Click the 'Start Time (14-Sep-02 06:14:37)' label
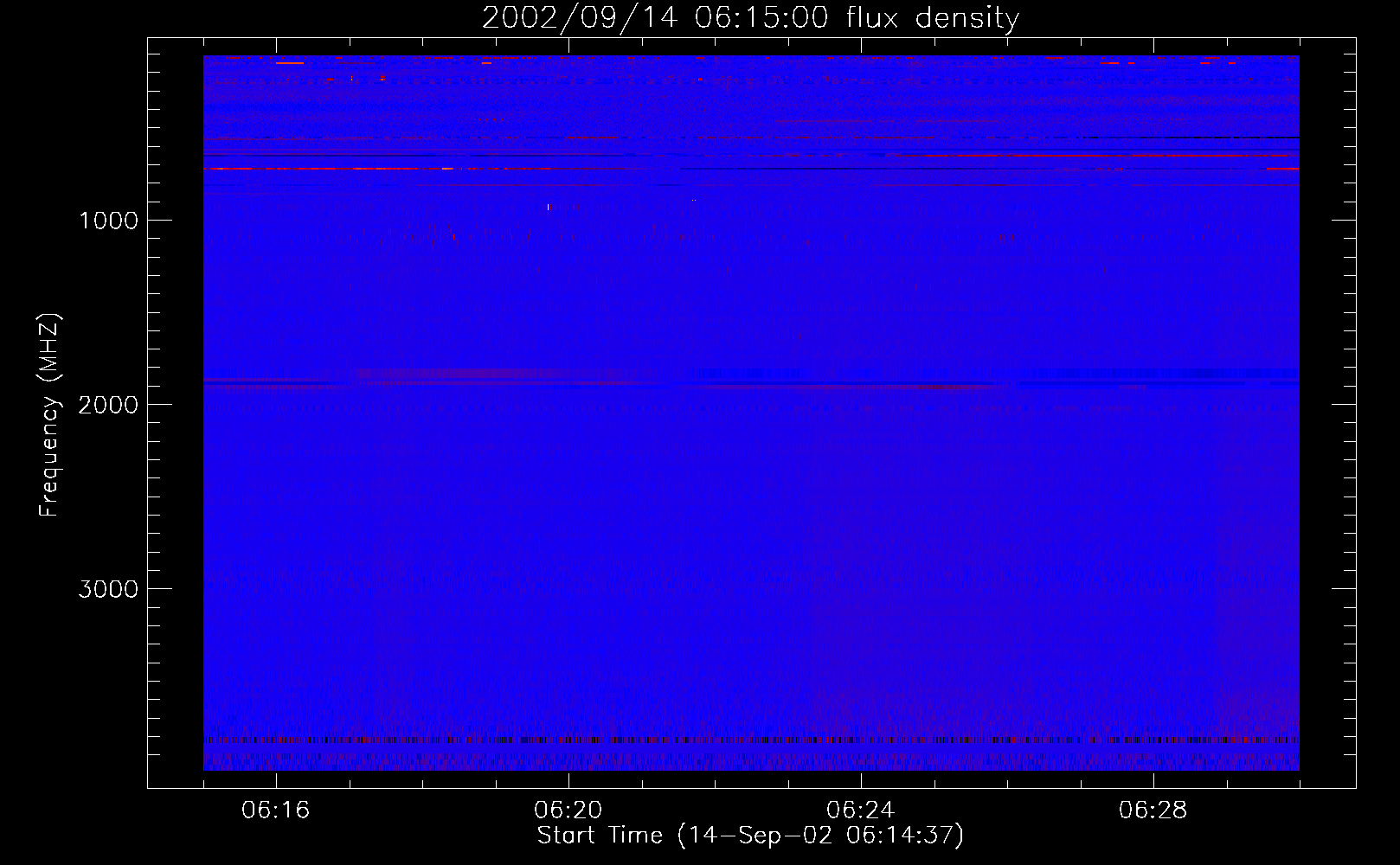Screen dimensions: 1400x865 coord(750,836)
